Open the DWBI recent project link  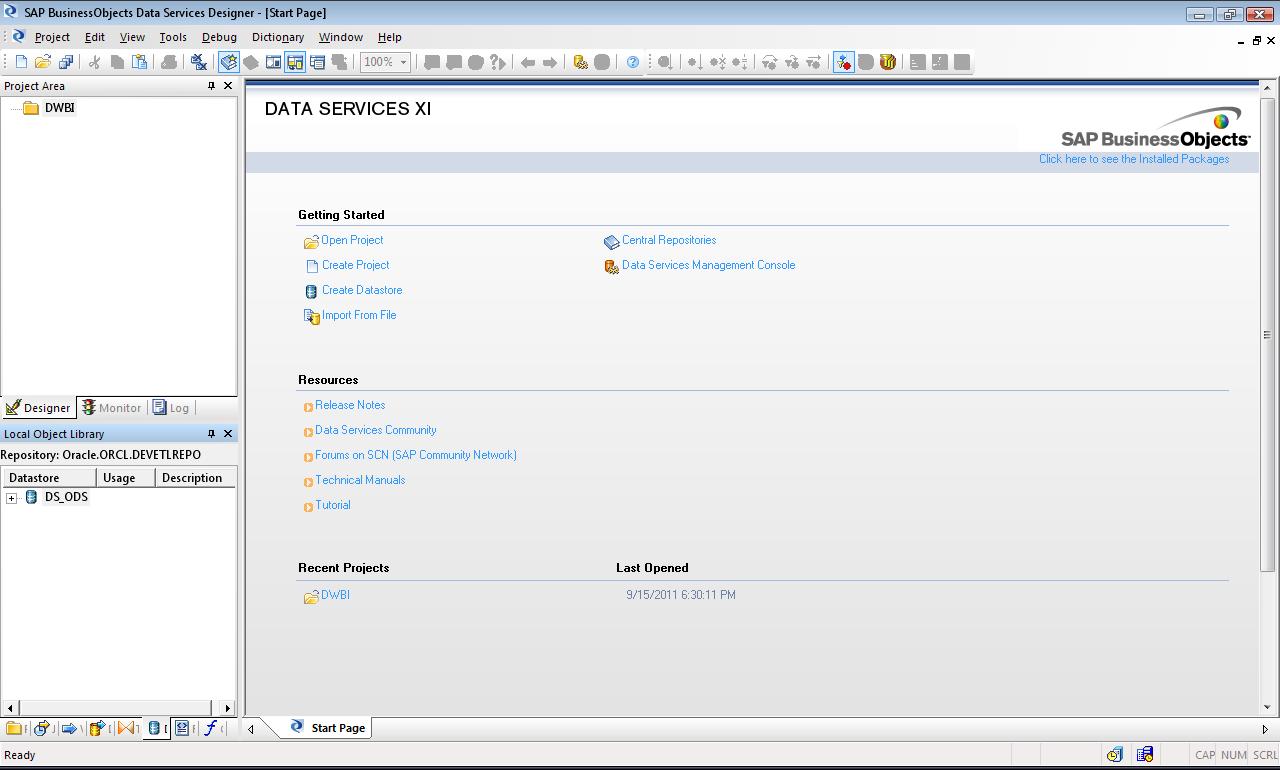point(335,595)
